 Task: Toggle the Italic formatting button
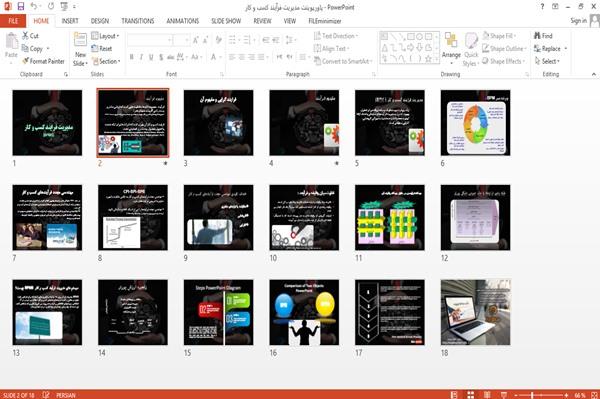(141, 57)
